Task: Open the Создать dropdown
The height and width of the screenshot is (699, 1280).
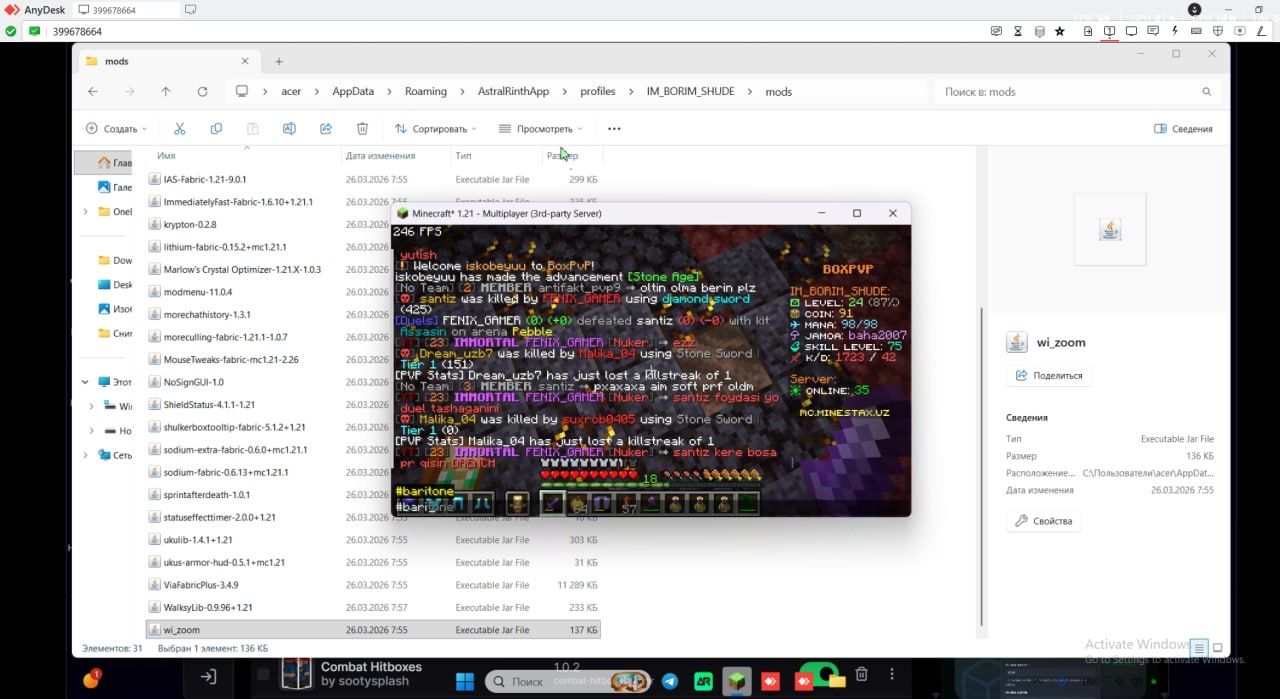Action: 117,129
